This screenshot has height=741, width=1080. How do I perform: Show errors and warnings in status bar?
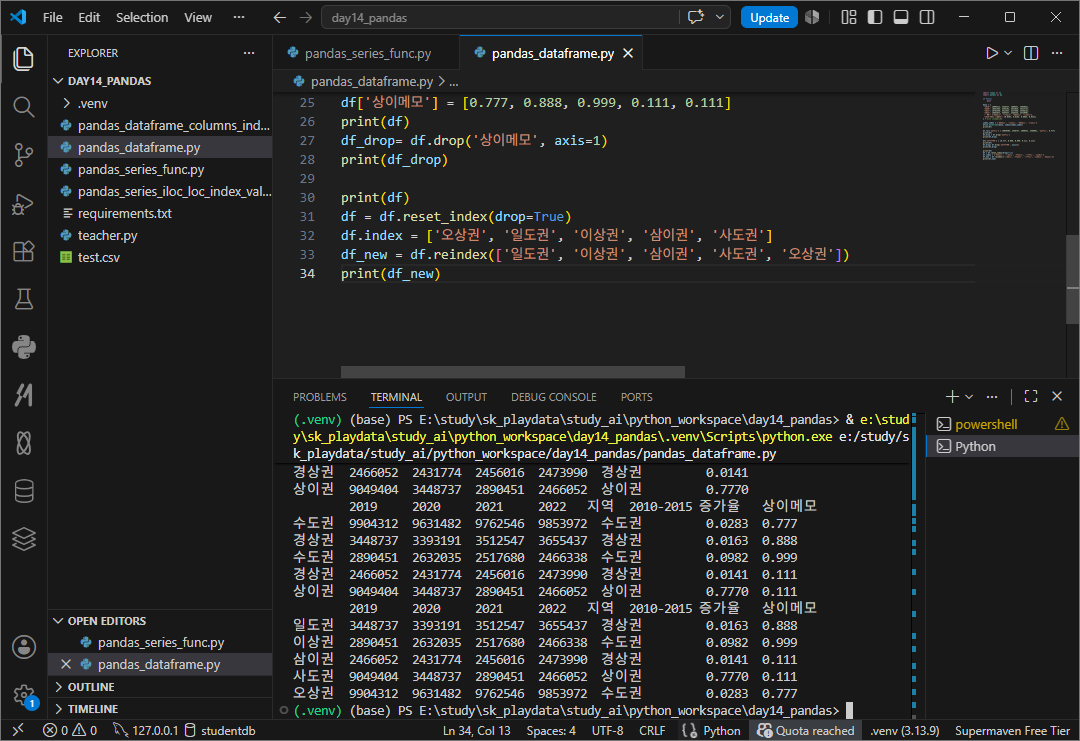pos(70,730)
